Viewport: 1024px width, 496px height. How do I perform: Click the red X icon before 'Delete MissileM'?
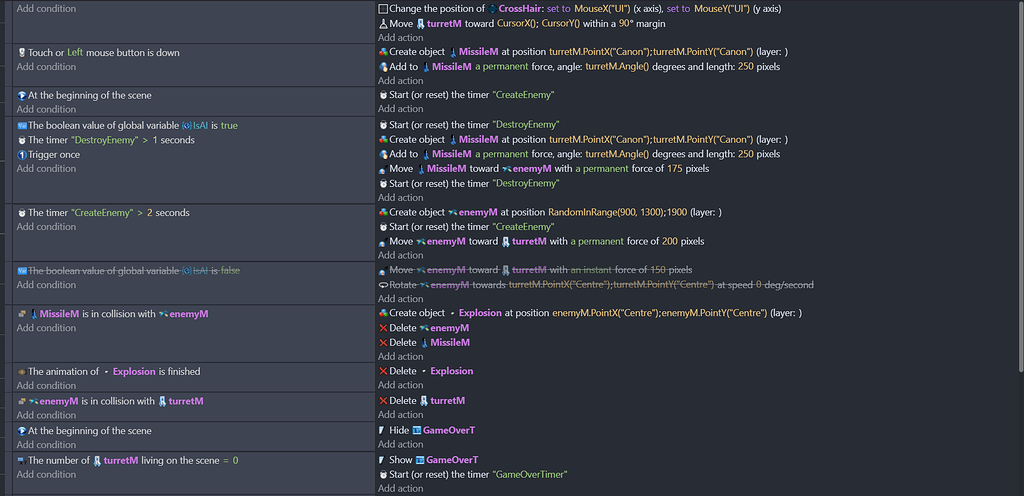click(383, 343)
